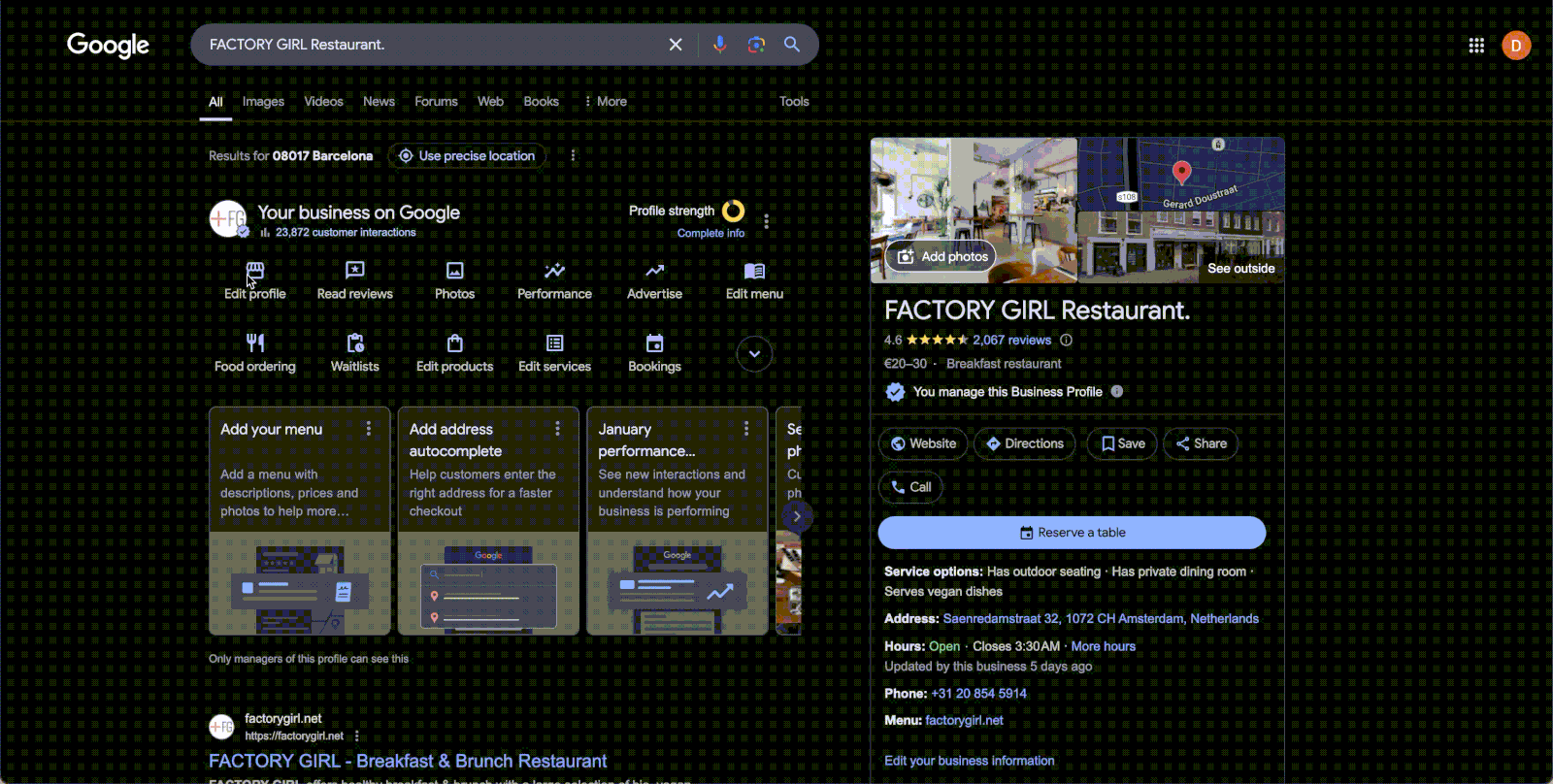Expand more business actions with down chevron
The image size is (1553, 784).
click(754, 354)
